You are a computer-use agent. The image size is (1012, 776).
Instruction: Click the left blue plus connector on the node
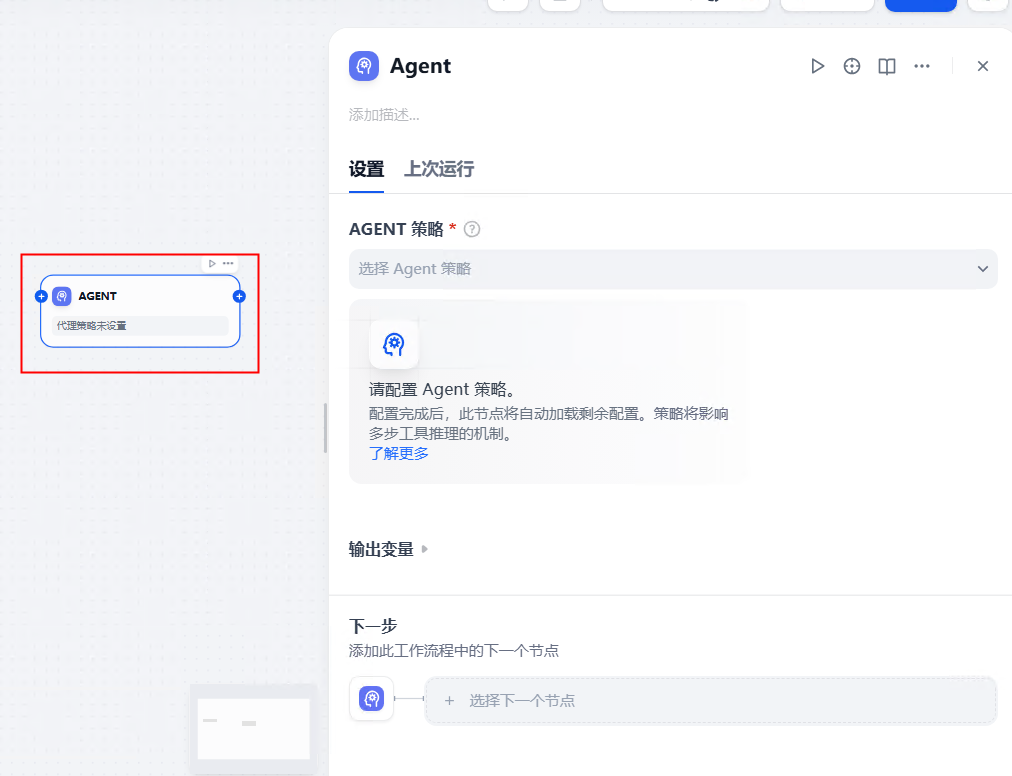click(x=41, y=296)
